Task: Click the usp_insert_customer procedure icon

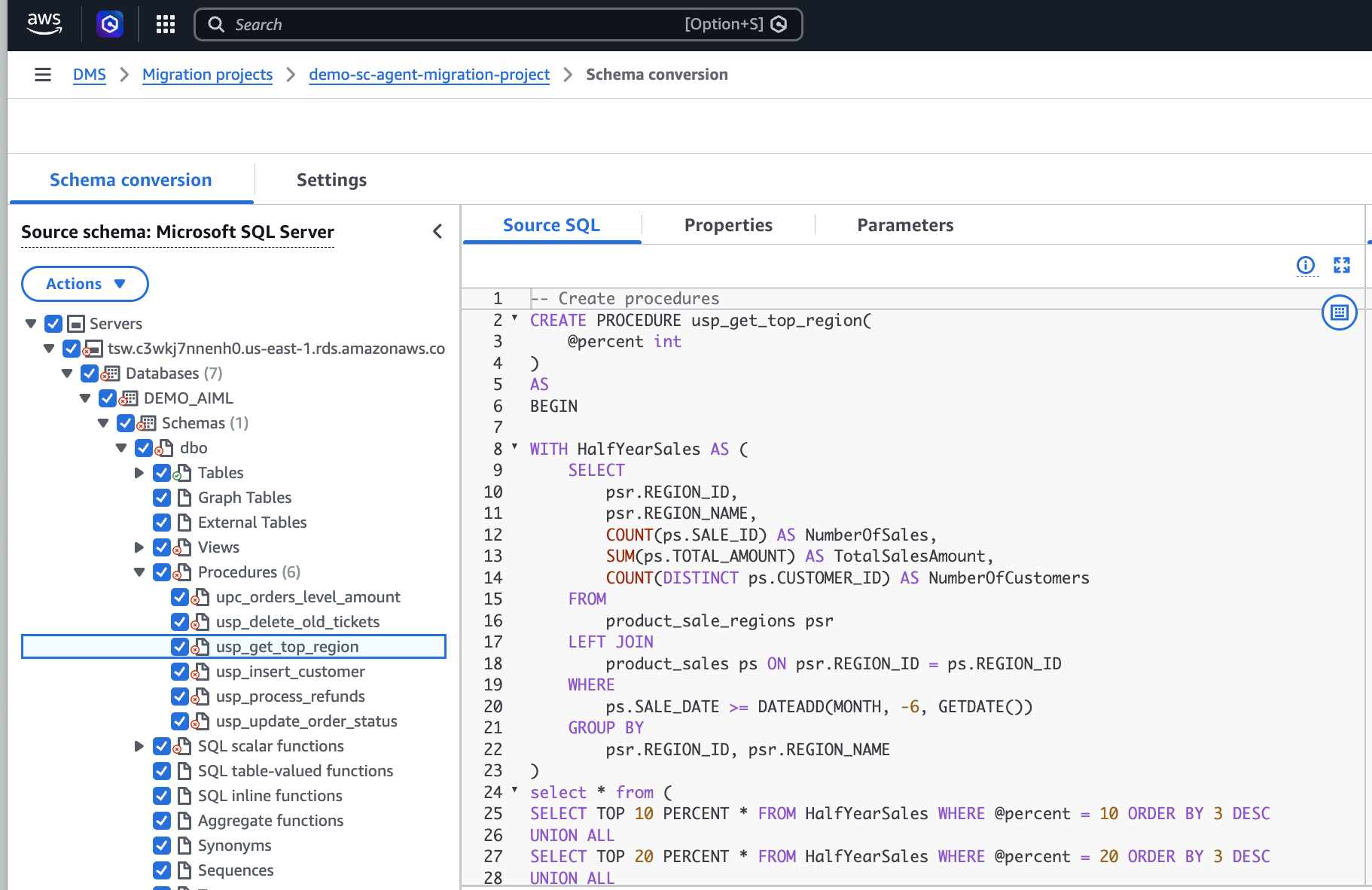Action: [201, 672]
